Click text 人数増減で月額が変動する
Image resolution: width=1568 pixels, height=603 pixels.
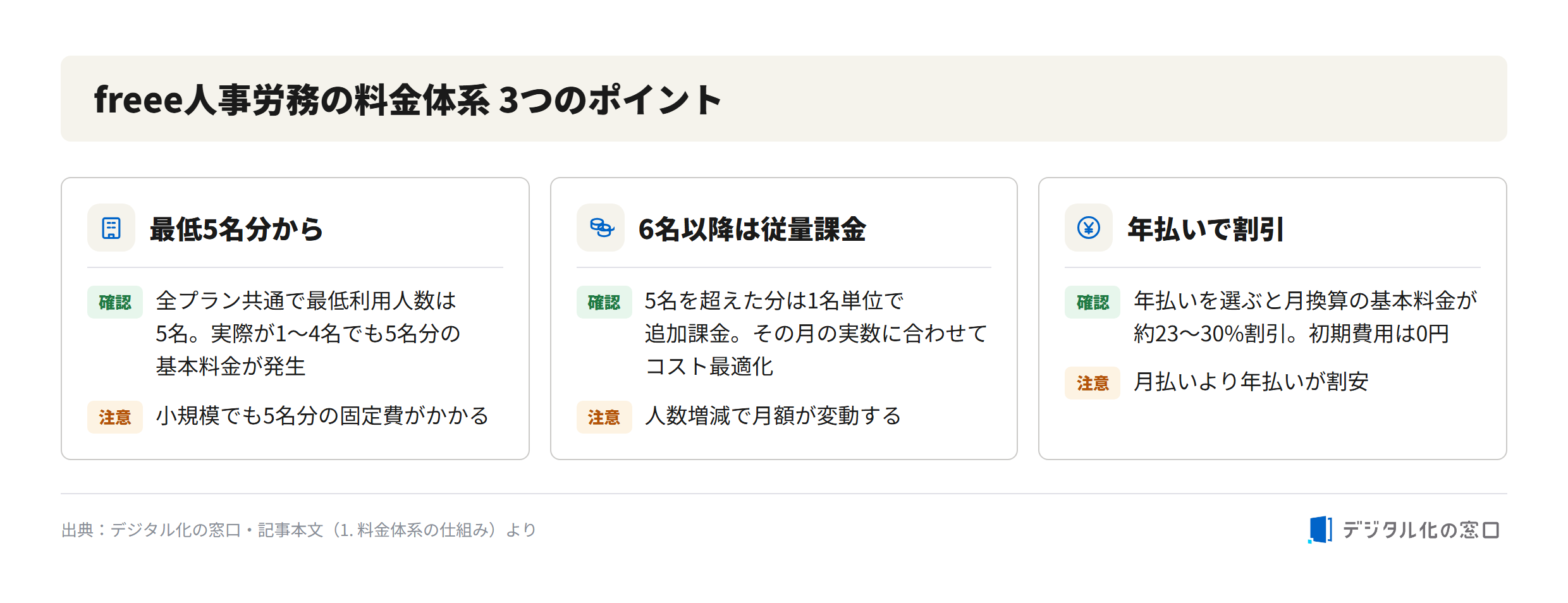(x=773, y=416)
